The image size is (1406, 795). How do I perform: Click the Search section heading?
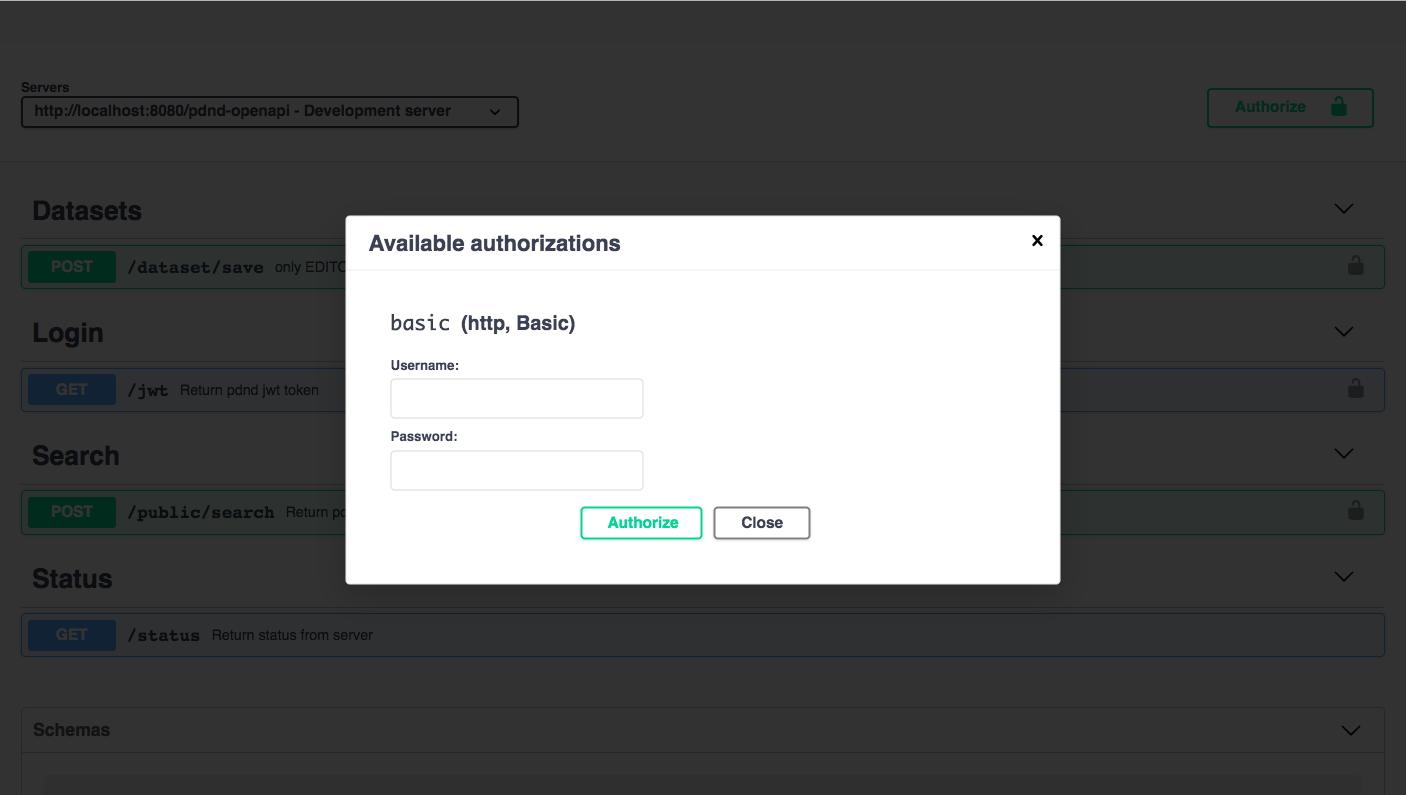coord(76,456)
